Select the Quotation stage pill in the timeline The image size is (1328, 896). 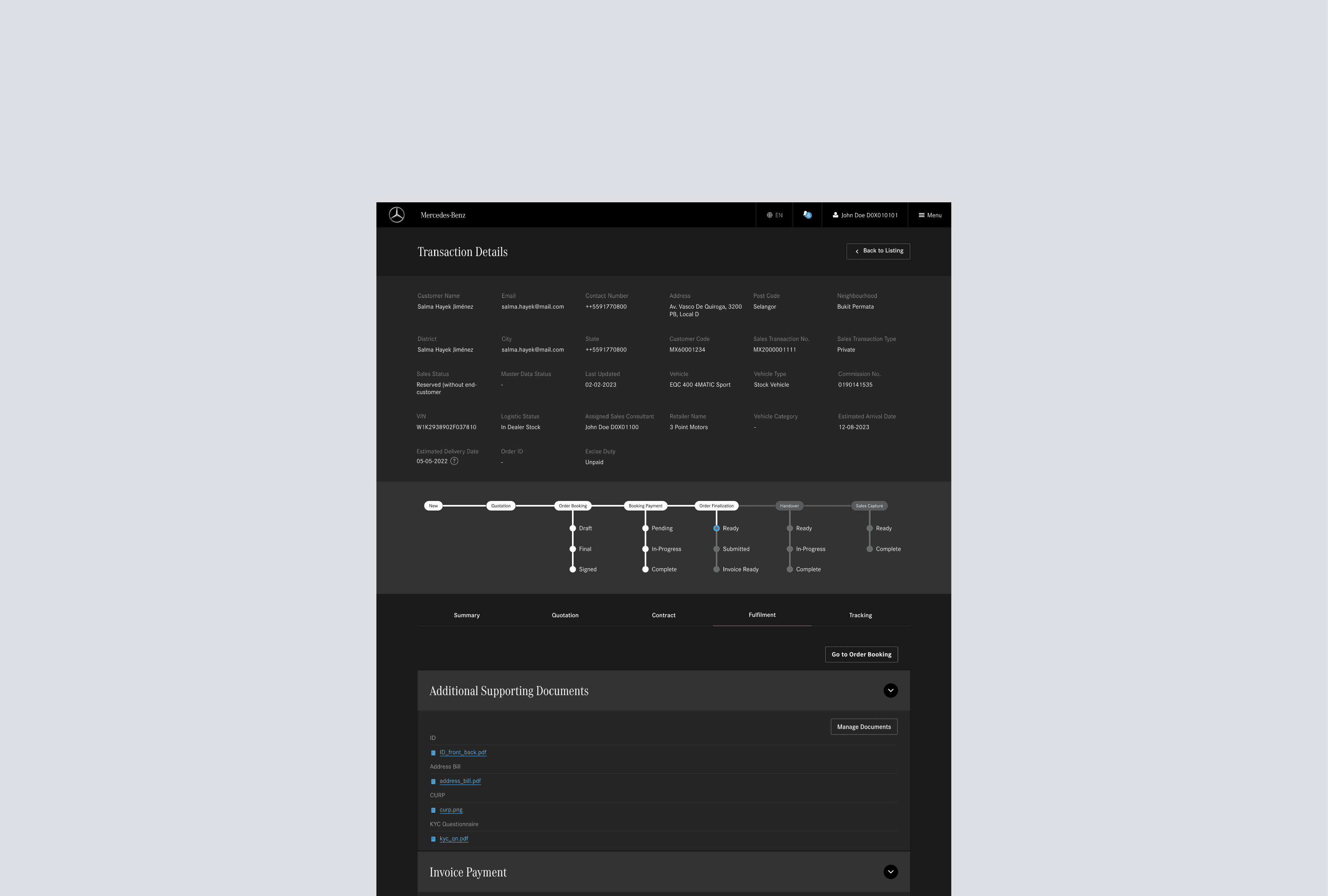coord(501,506)
